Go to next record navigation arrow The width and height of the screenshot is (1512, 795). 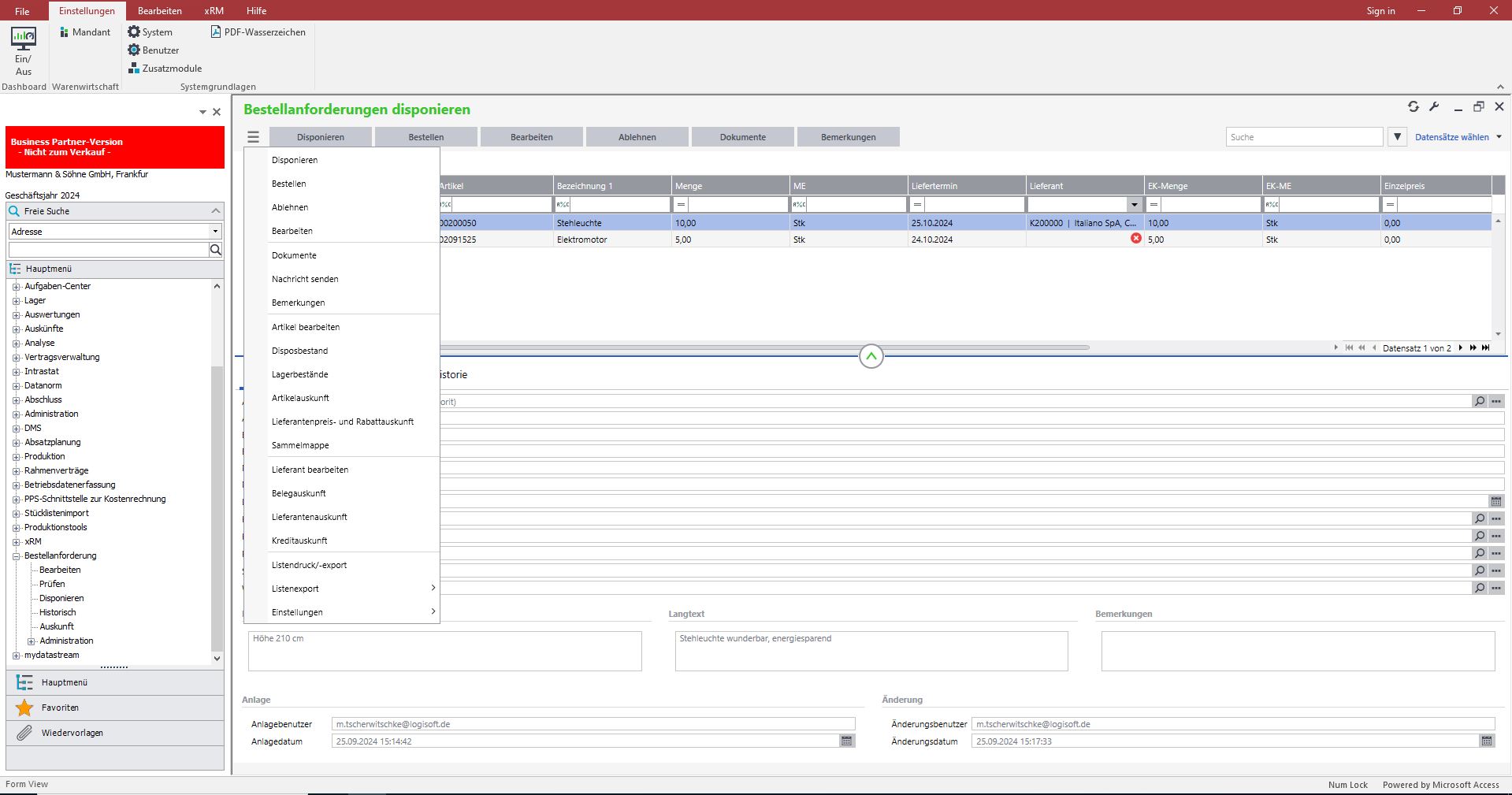point(1461,347)
